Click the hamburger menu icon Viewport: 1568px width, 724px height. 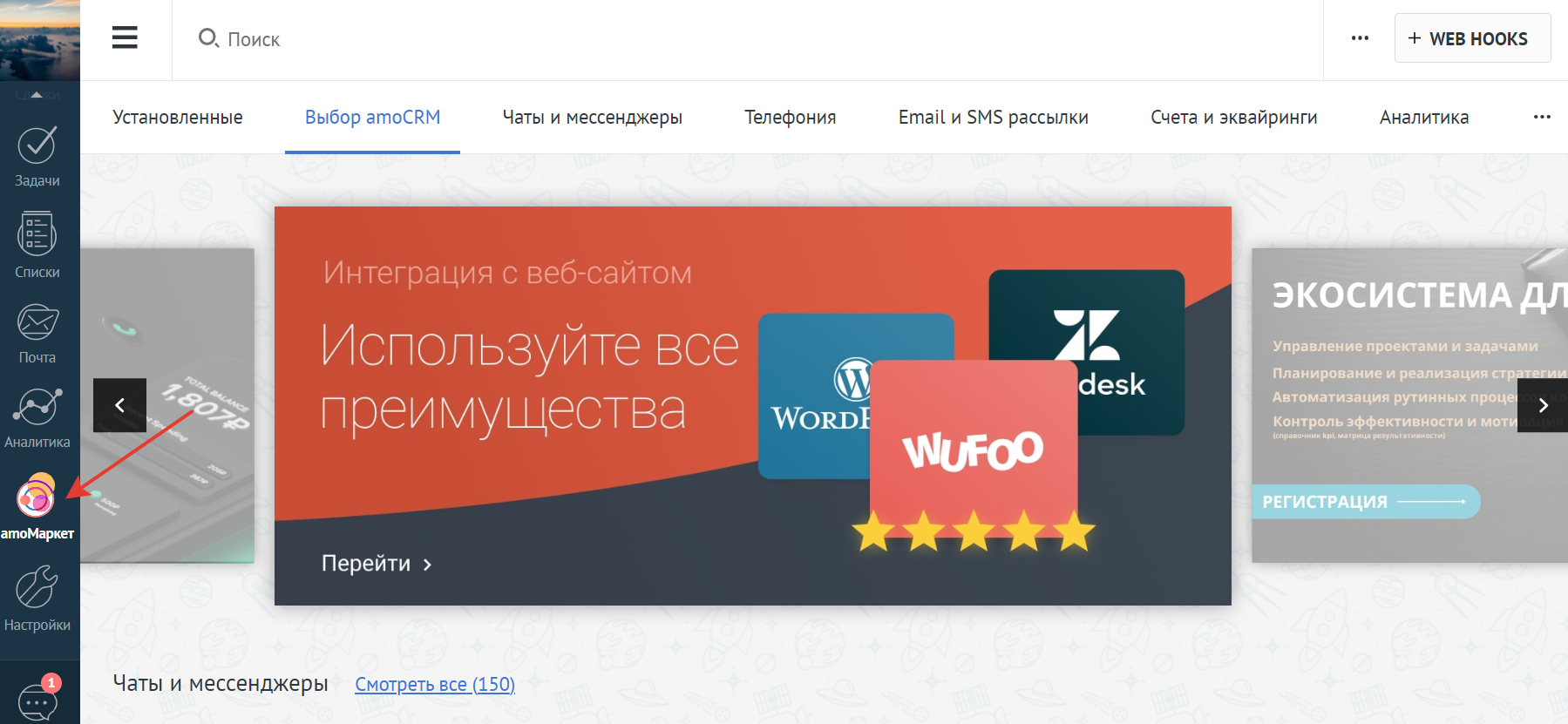pos(125,37)
